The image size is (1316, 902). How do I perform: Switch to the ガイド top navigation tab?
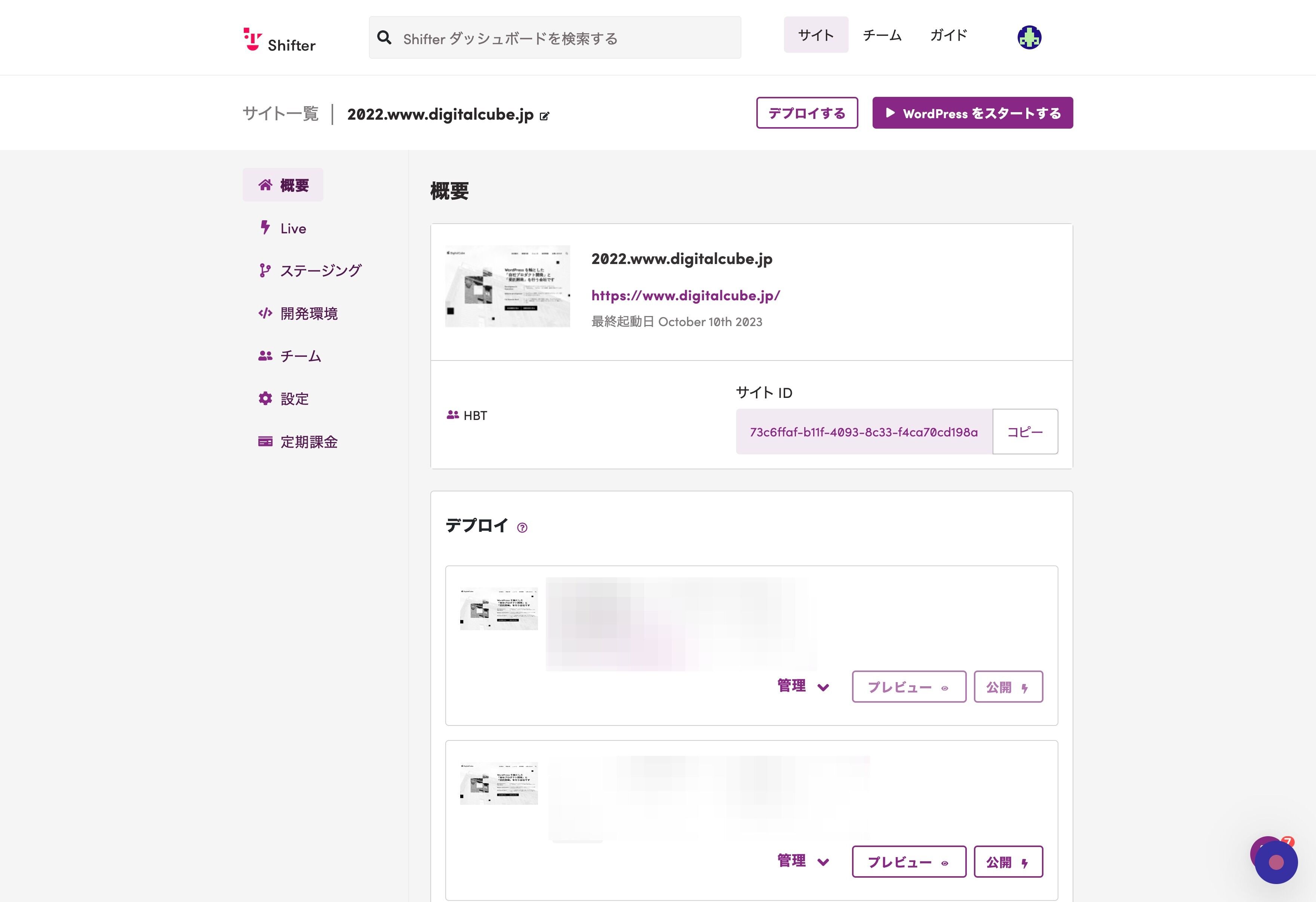[948, 35]
